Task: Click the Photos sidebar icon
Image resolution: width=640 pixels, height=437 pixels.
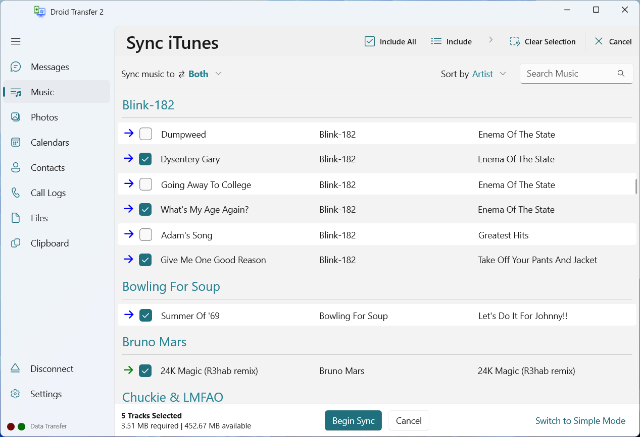Action: coord(16,117)
